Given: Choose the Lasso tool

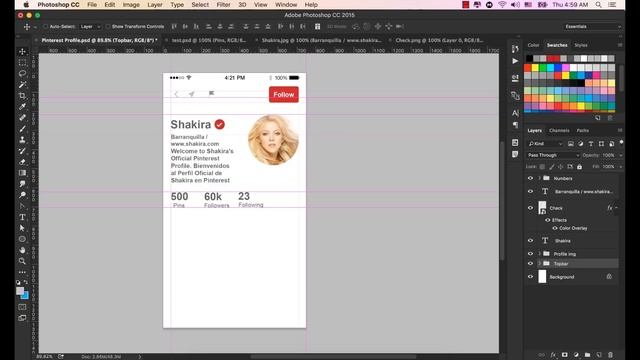Looking at the screenshot, I should pos(22,73).
